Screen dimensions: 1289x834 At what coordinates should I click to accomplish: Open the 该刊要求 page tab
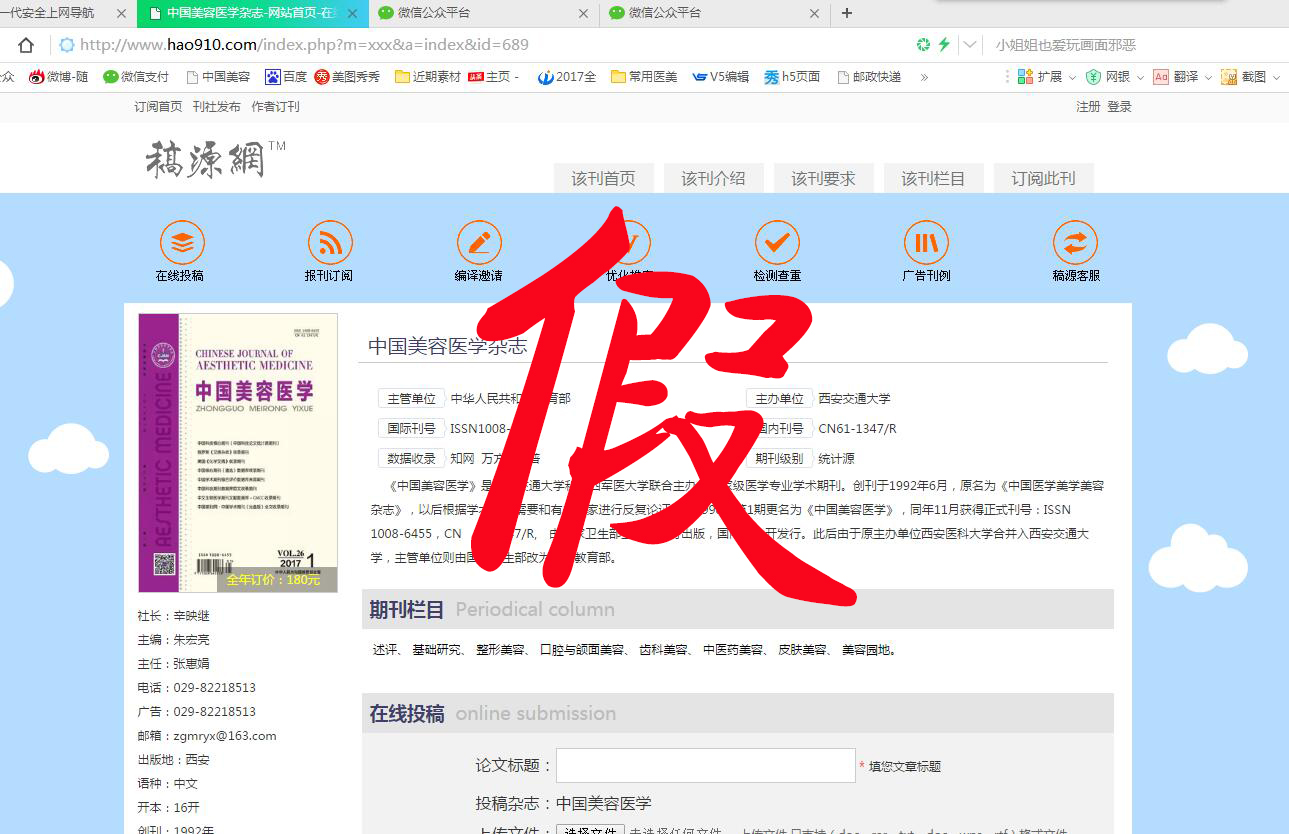pos(823,179)
